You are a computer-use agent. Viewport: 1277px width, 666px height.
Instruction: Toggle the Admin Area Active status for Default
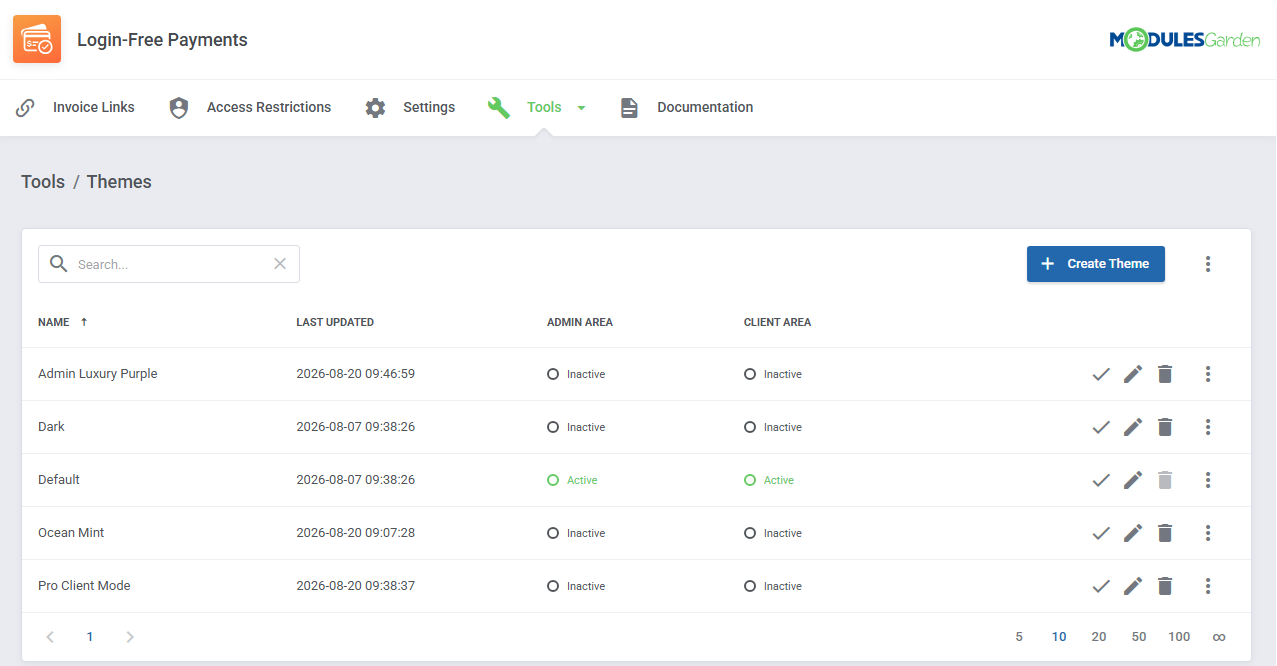[x=572, y=480]
